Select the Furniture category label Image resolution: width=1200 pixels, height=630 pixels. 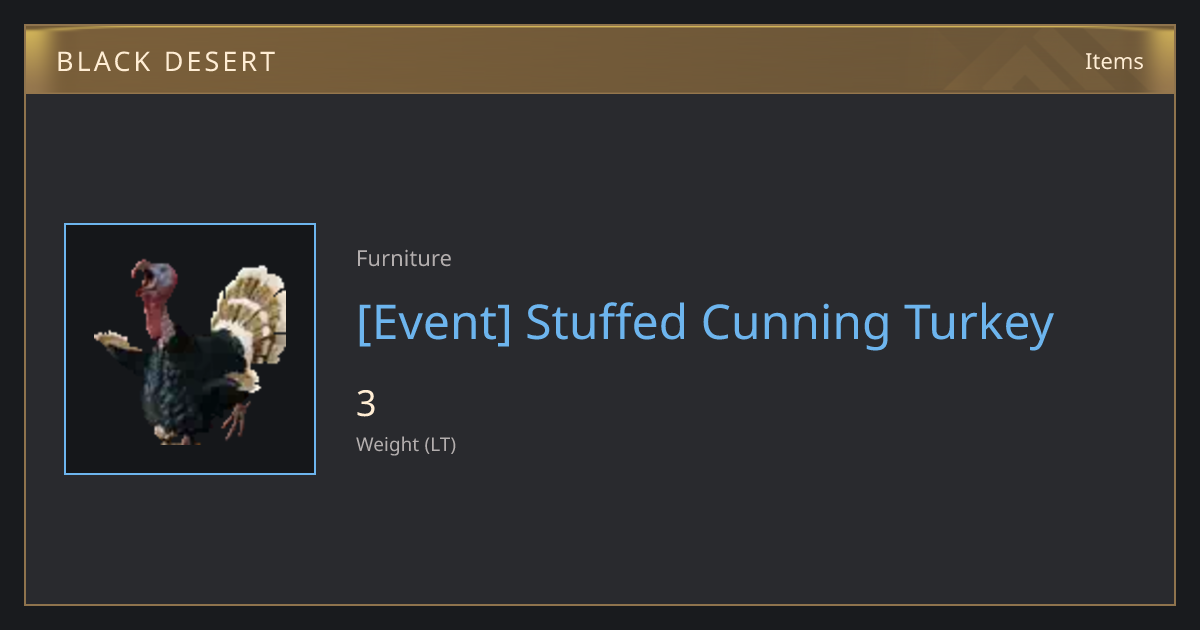404,258
